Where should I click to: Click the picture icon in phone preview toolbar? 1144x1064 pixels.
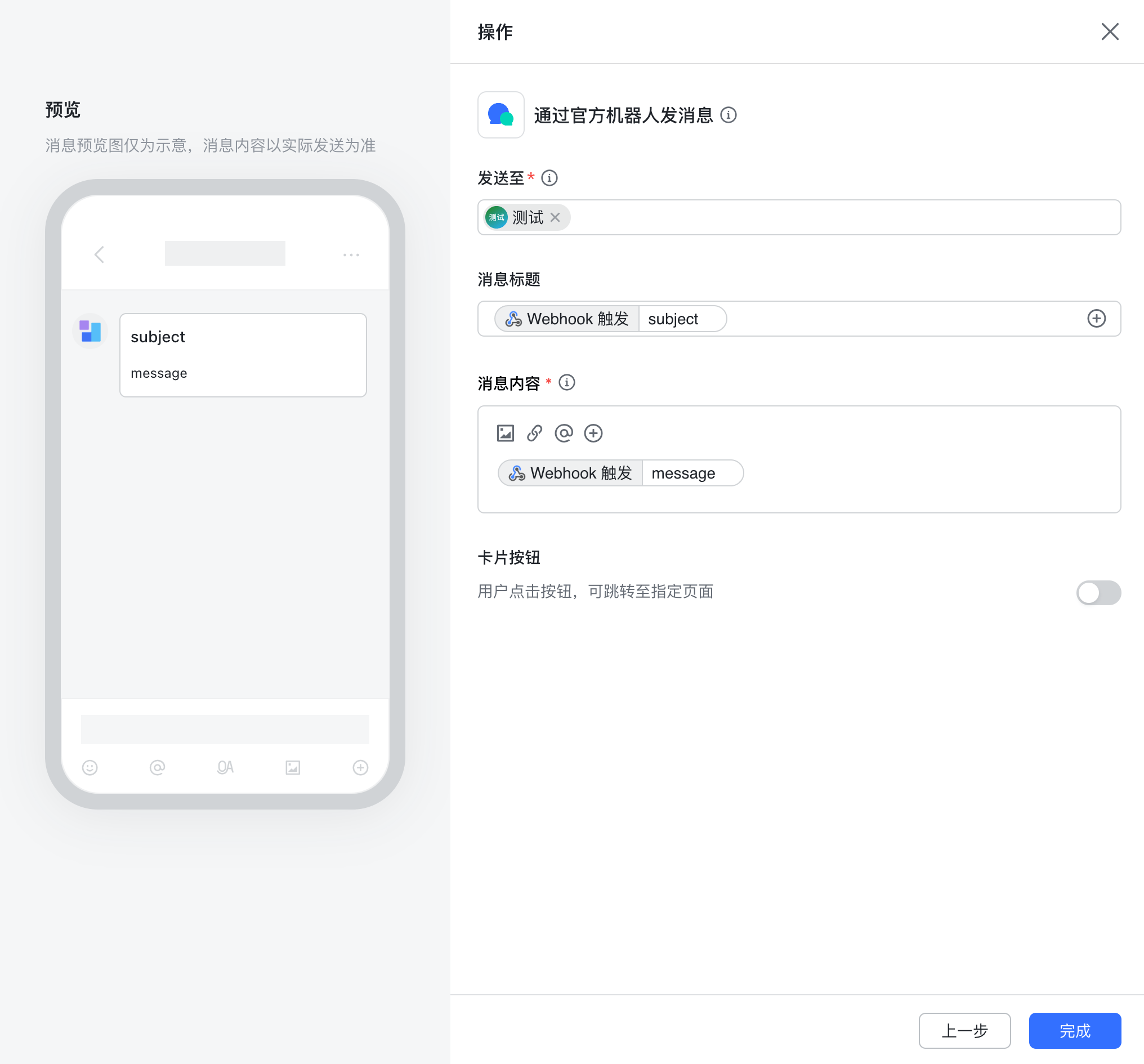292,768
